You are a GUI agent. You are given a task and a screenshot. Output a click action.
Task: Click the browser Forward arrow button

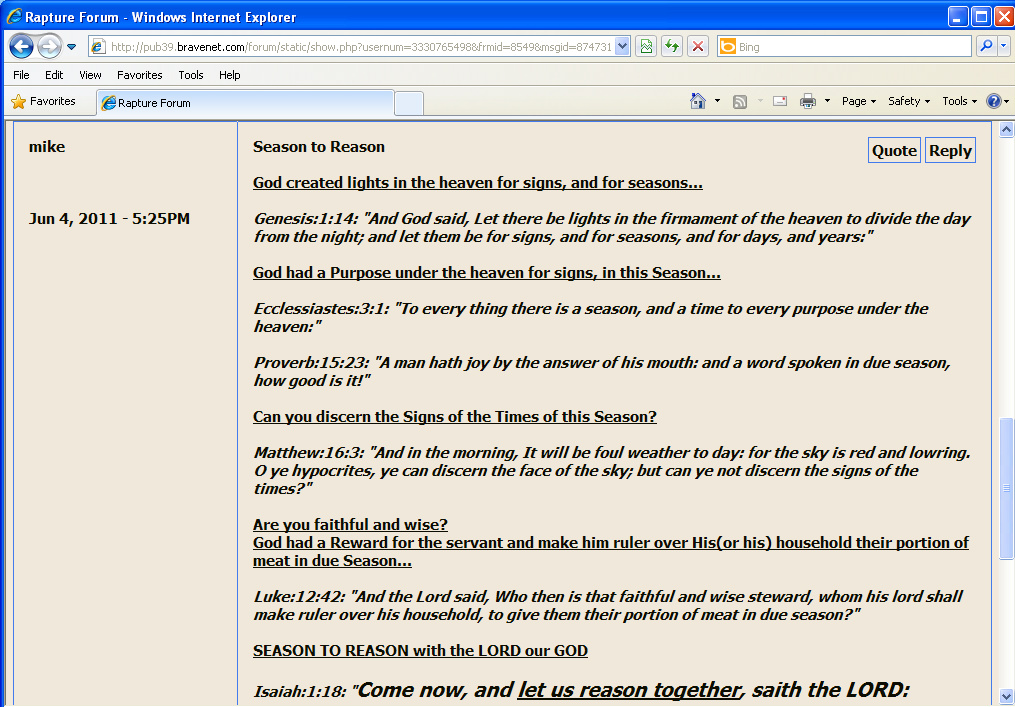[x=50, y=47]
